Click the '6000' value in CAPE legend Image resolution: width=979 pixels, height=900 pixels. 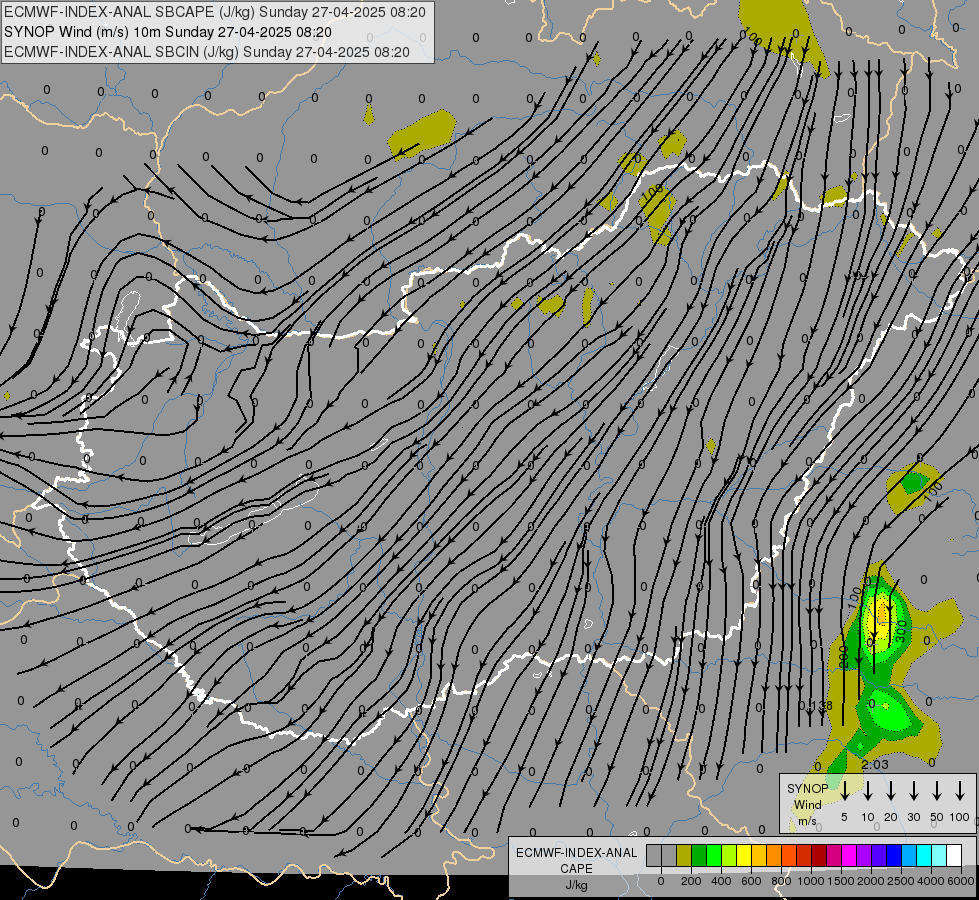pos(960,881)
